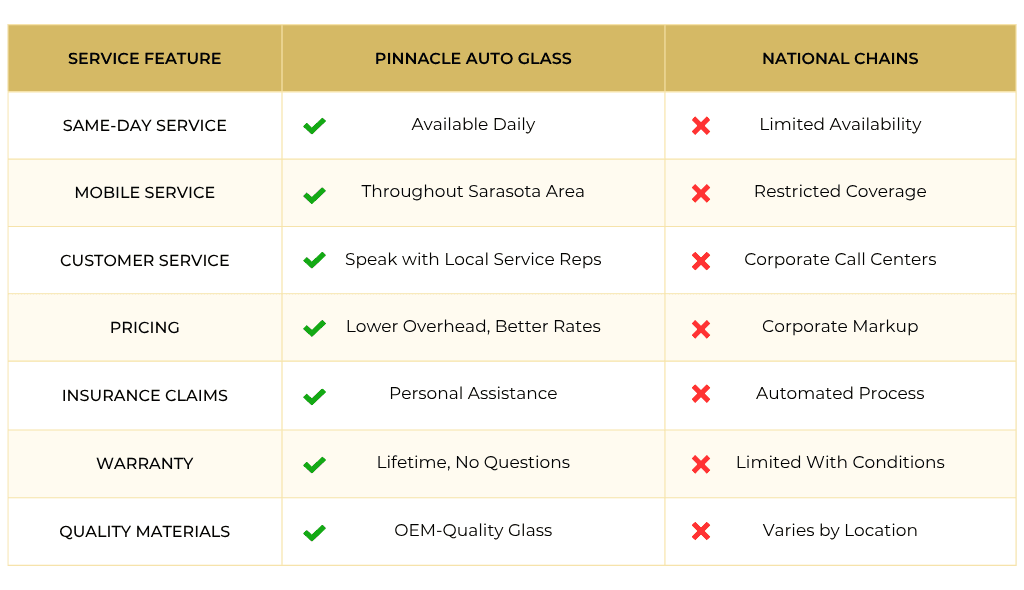Click the red X beside Limited With Conditions
Screen dimensions: 1024x590
coord(701,464)
